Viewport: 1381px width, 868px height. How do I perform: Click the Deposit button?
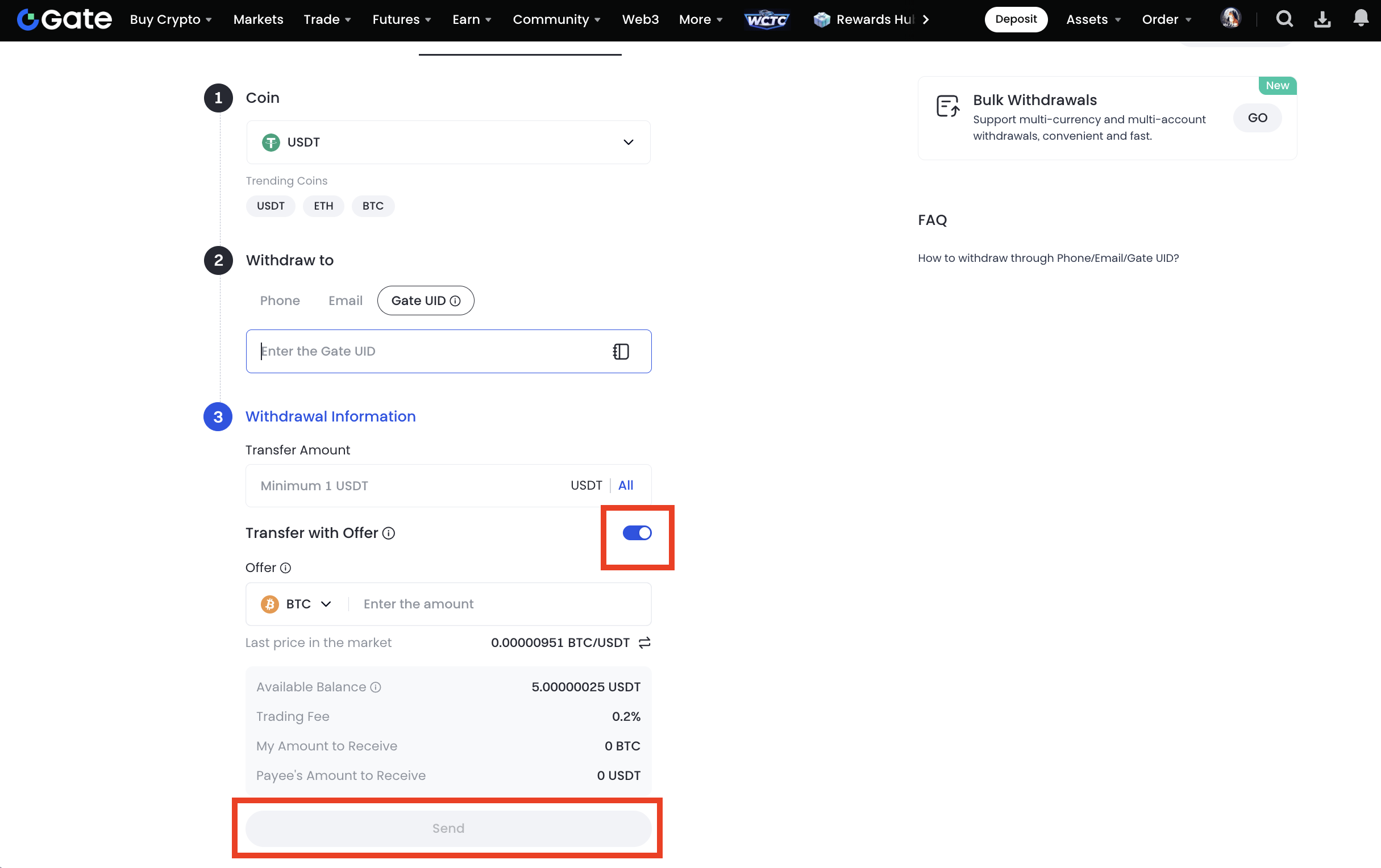coord(1015,19)
